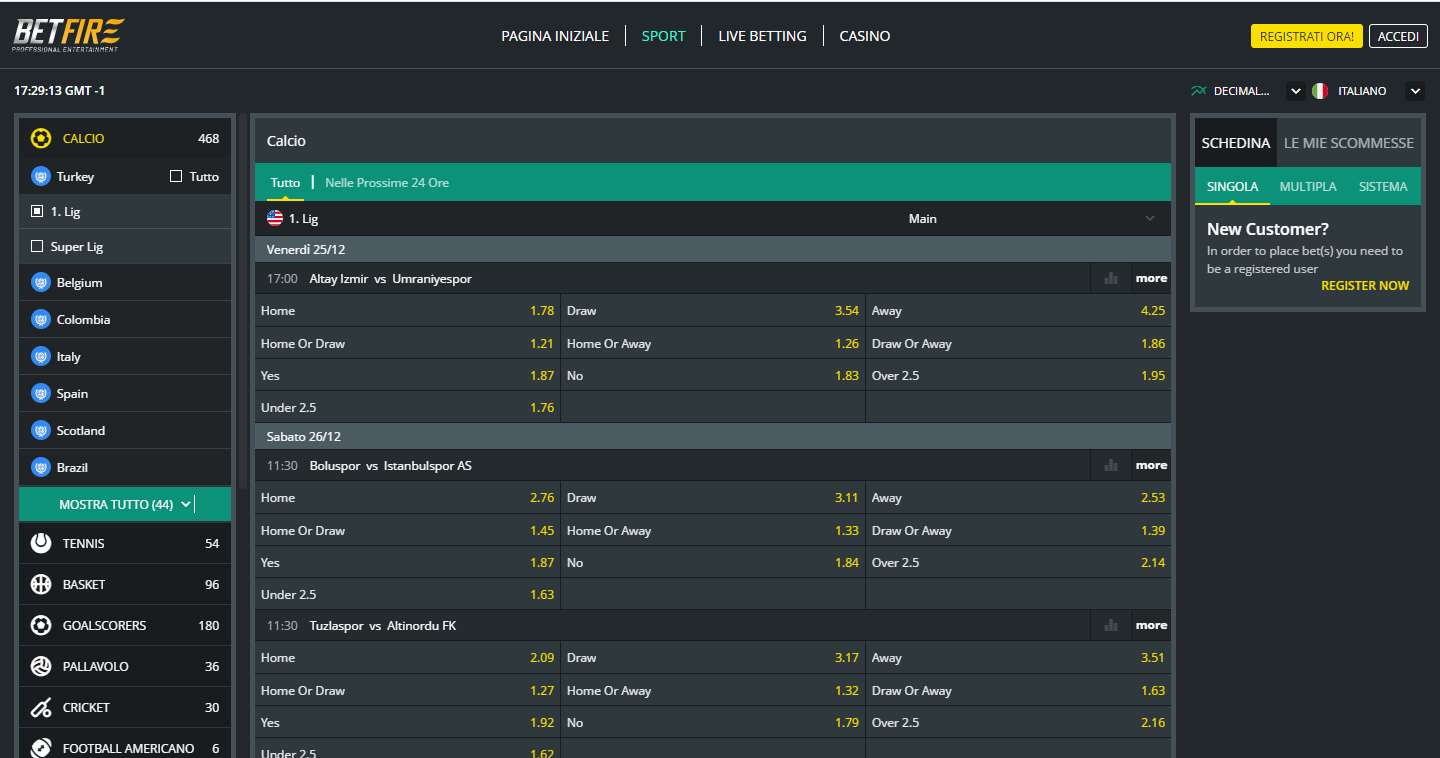
Task: Open the Main market selector
Action: (x=923, y=218)
